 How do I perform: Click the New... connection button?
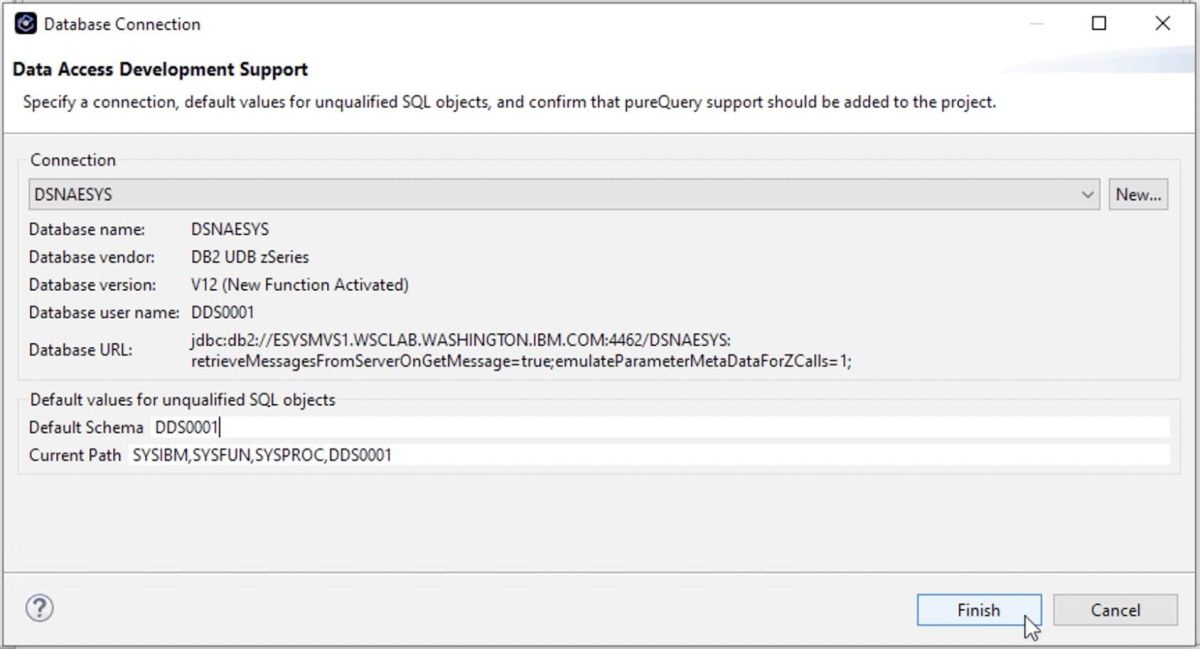coord(1138,195)
